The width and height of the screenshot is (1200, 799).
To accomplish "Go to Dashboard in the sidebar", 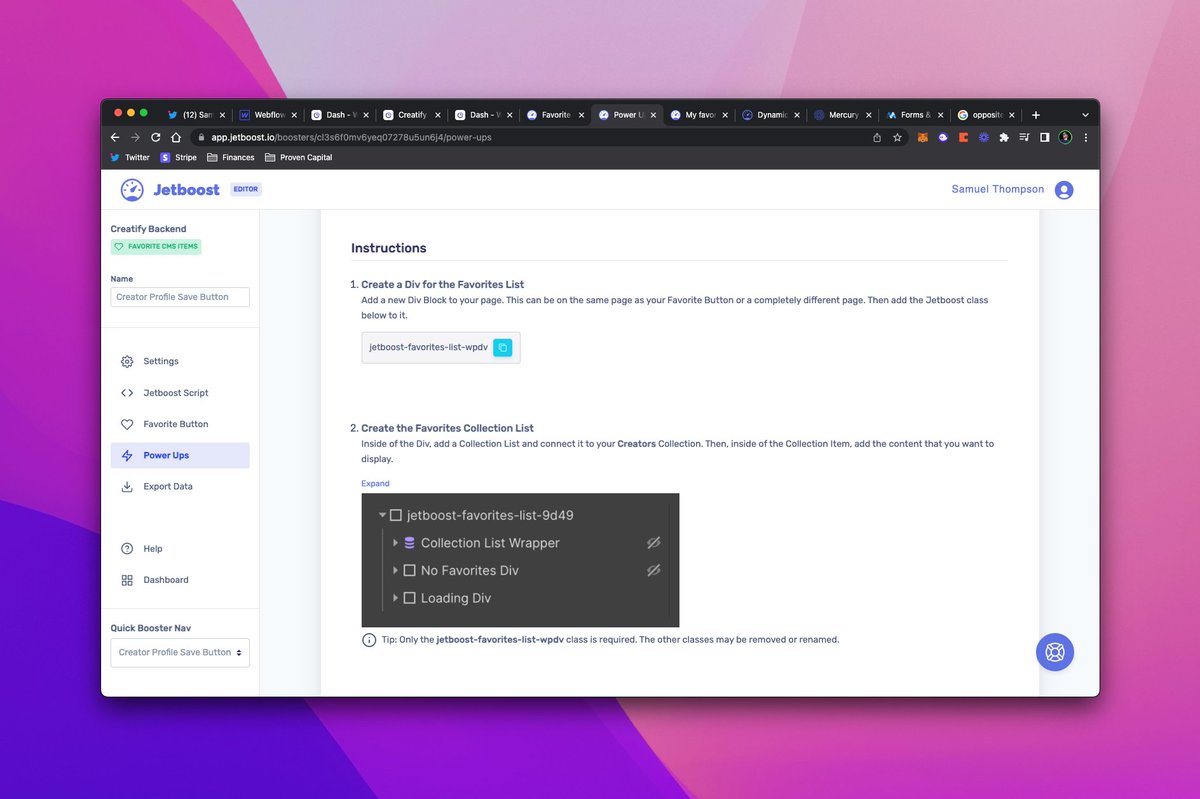I will [180, 580].
